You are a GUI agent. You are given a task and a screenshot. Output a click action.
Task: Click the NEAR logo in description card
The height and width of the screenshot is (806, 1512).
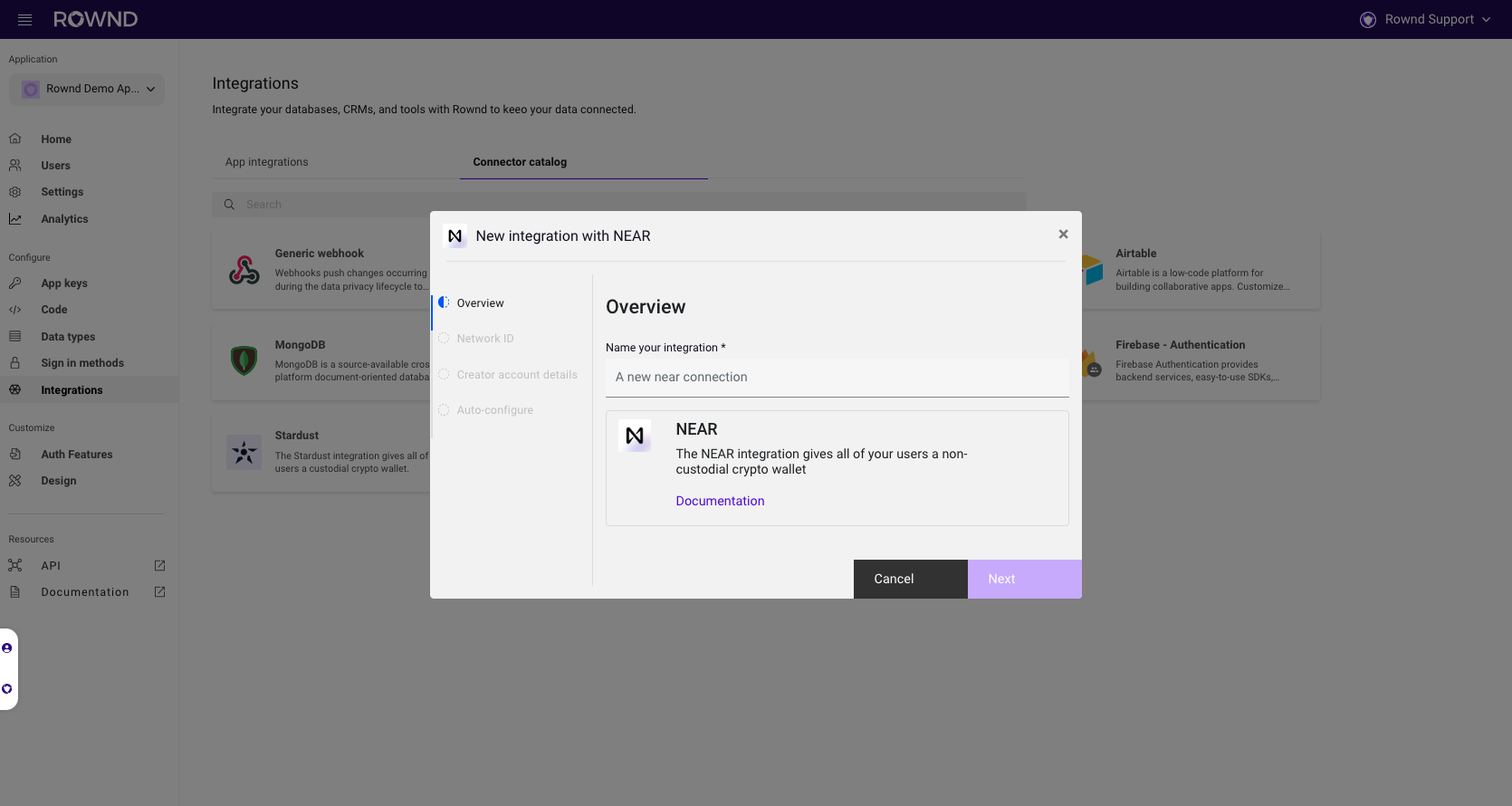(x=635, y=436)
